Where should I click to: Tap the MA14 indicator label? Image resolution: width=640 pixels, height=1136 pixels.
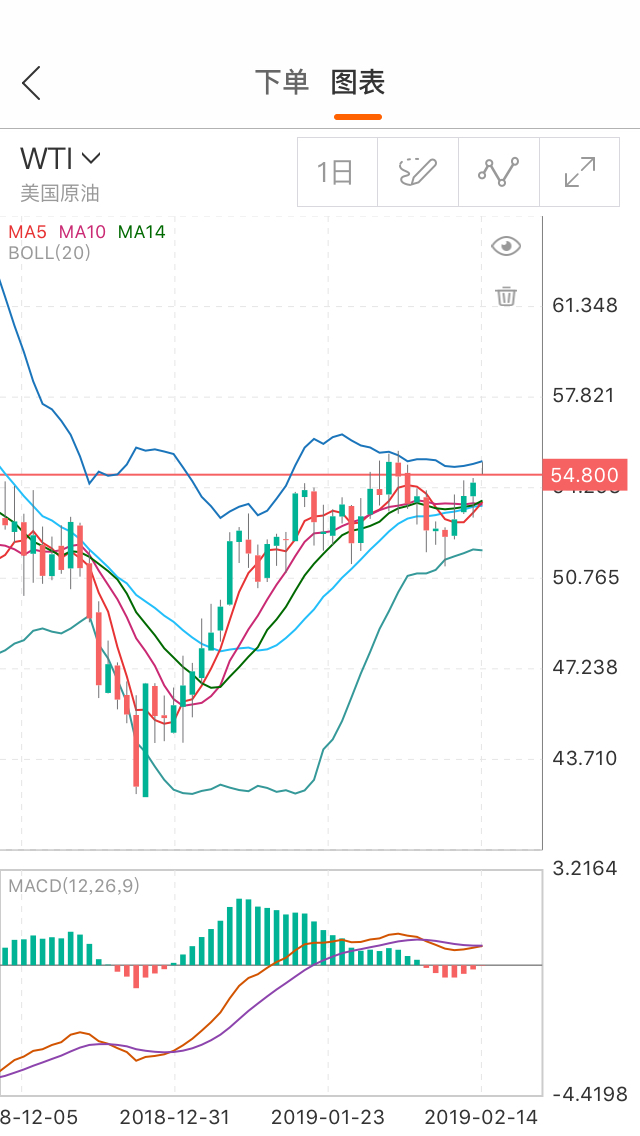click(142, 232)
